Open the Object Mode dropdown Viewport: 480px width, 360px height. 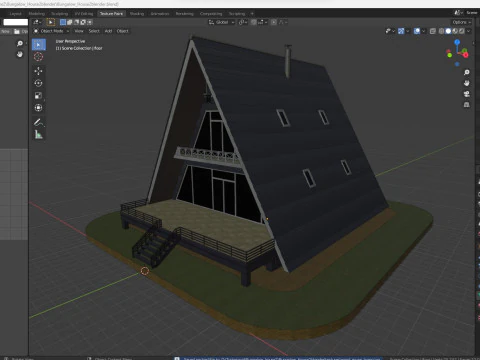51,31
